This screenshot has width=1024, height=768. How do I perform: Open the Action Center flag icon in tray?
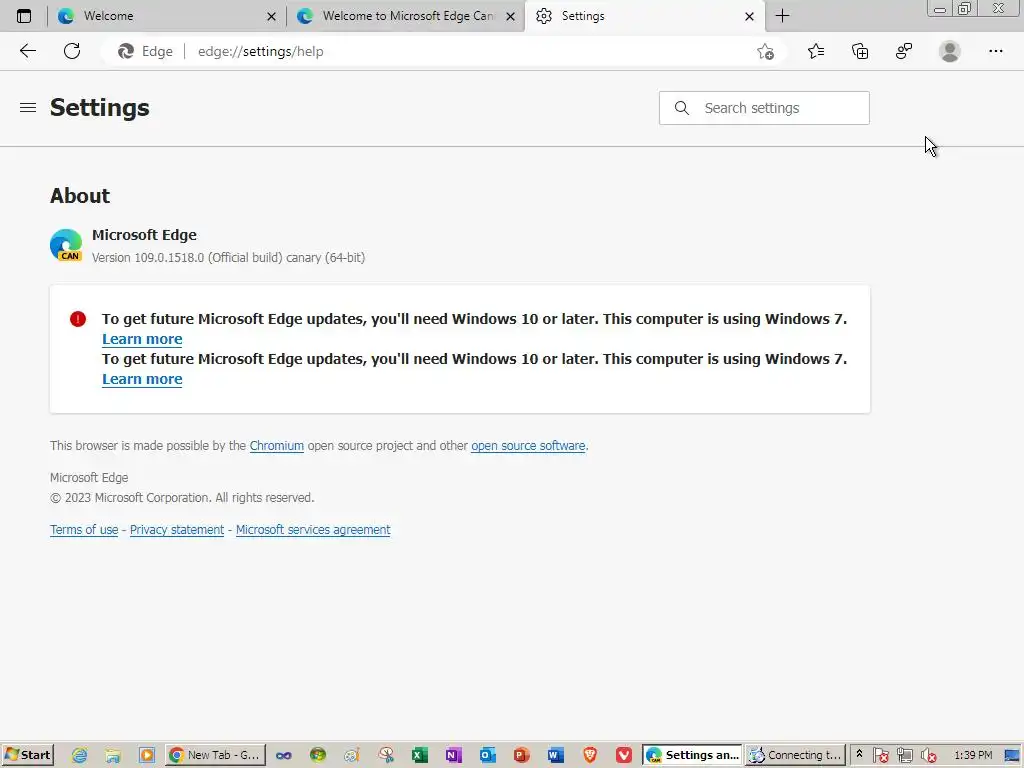(881, 756)
